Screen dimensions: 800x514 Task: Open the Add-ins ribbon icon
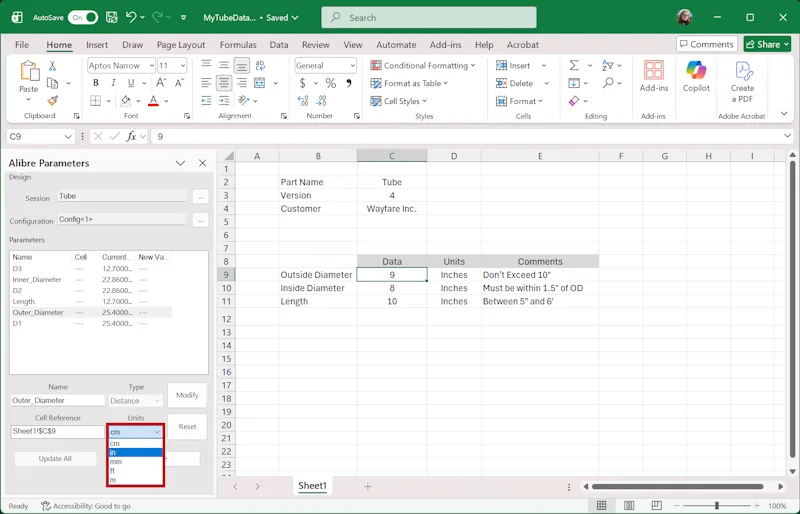pos(654,70)
